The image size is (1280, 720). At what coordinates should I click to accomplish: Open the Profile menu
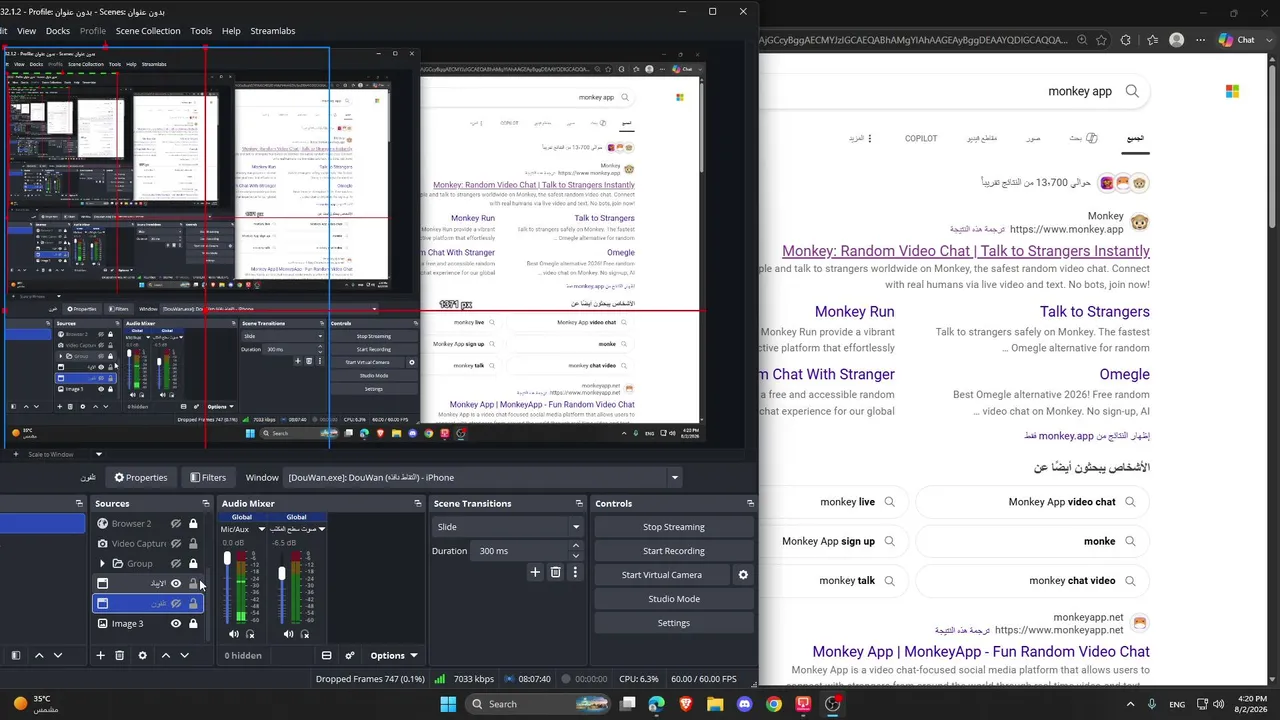click(93, 31)
